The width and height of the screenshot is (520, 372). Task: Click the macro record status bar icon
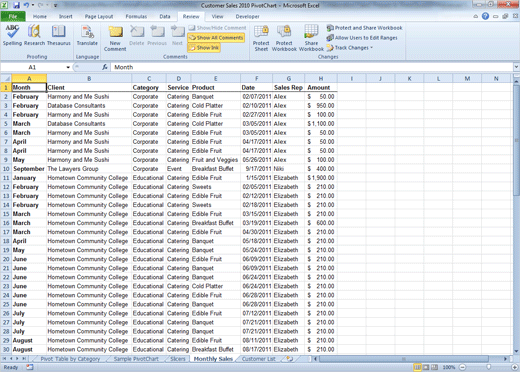(30, 367)
